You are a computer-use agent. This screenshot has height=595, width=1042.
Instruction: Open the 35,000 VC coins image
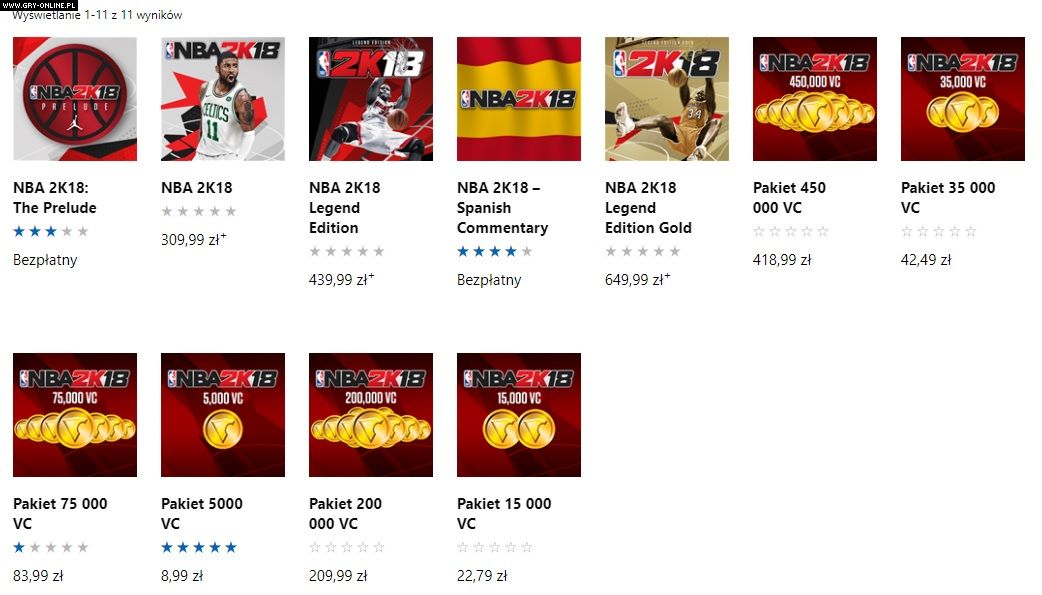click(963, 99)
